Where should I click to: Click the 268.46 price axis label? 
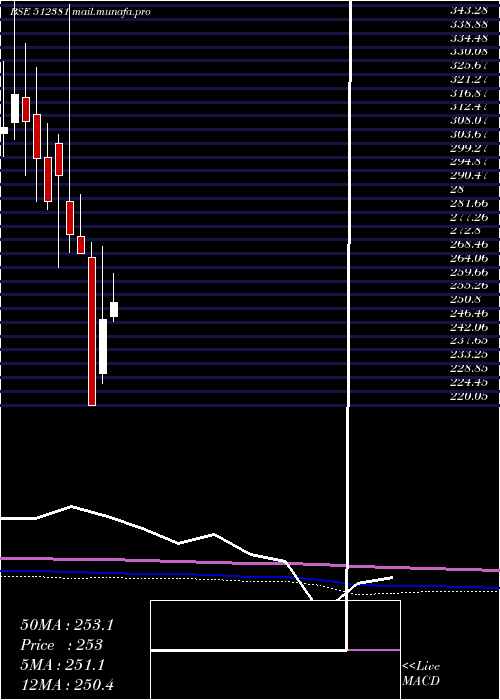pos(469,244)
